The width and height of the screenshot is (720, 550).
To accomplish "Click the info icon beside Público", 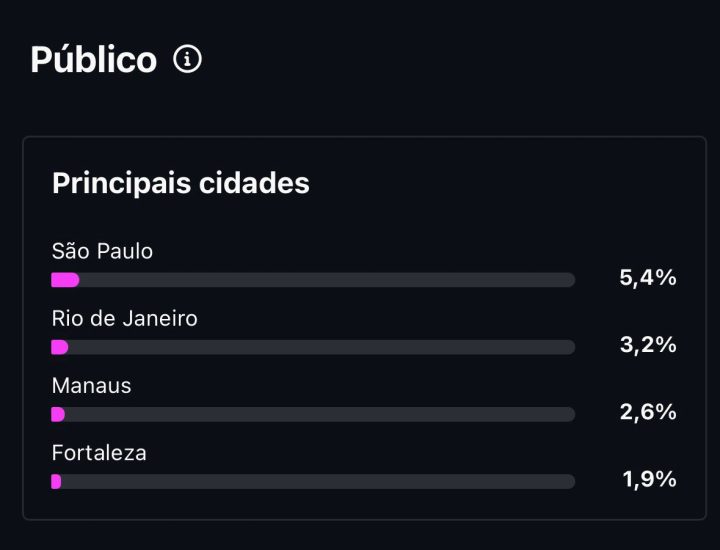I will point(187,59).
